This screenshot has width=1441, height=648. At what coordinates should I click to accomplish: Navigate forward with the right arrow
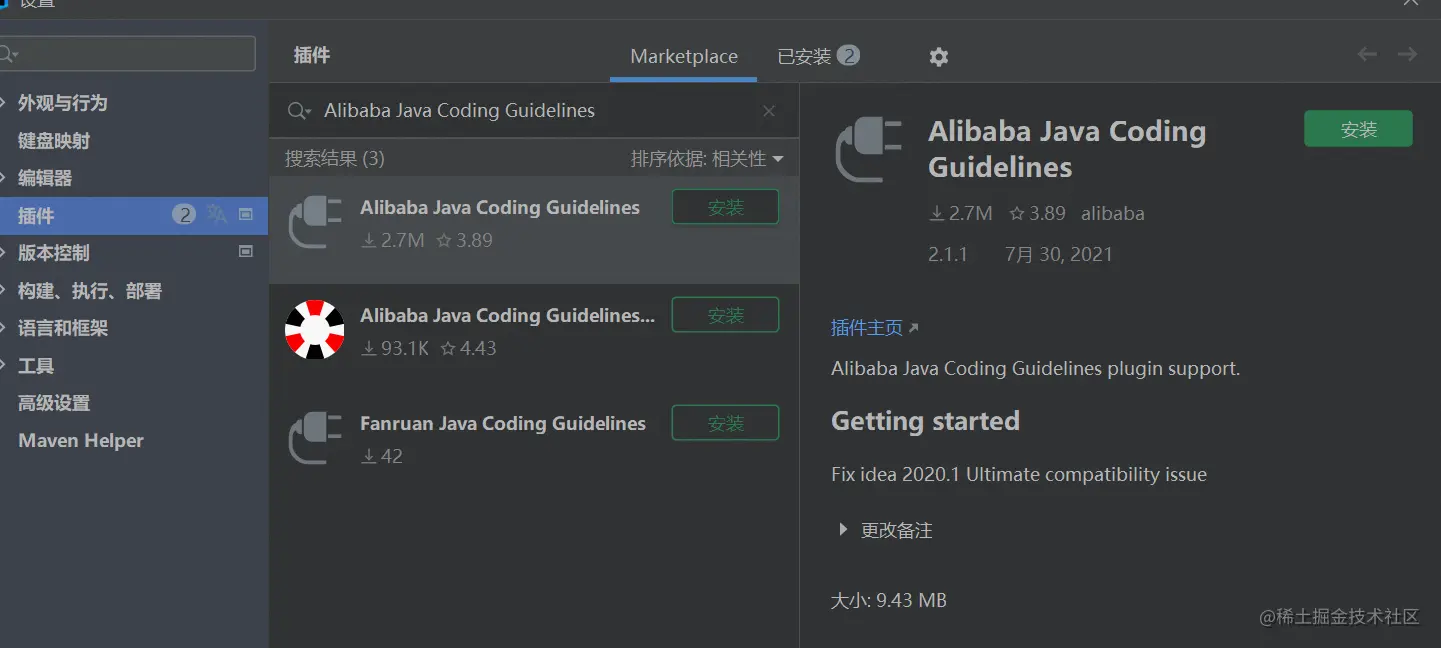1407,55
